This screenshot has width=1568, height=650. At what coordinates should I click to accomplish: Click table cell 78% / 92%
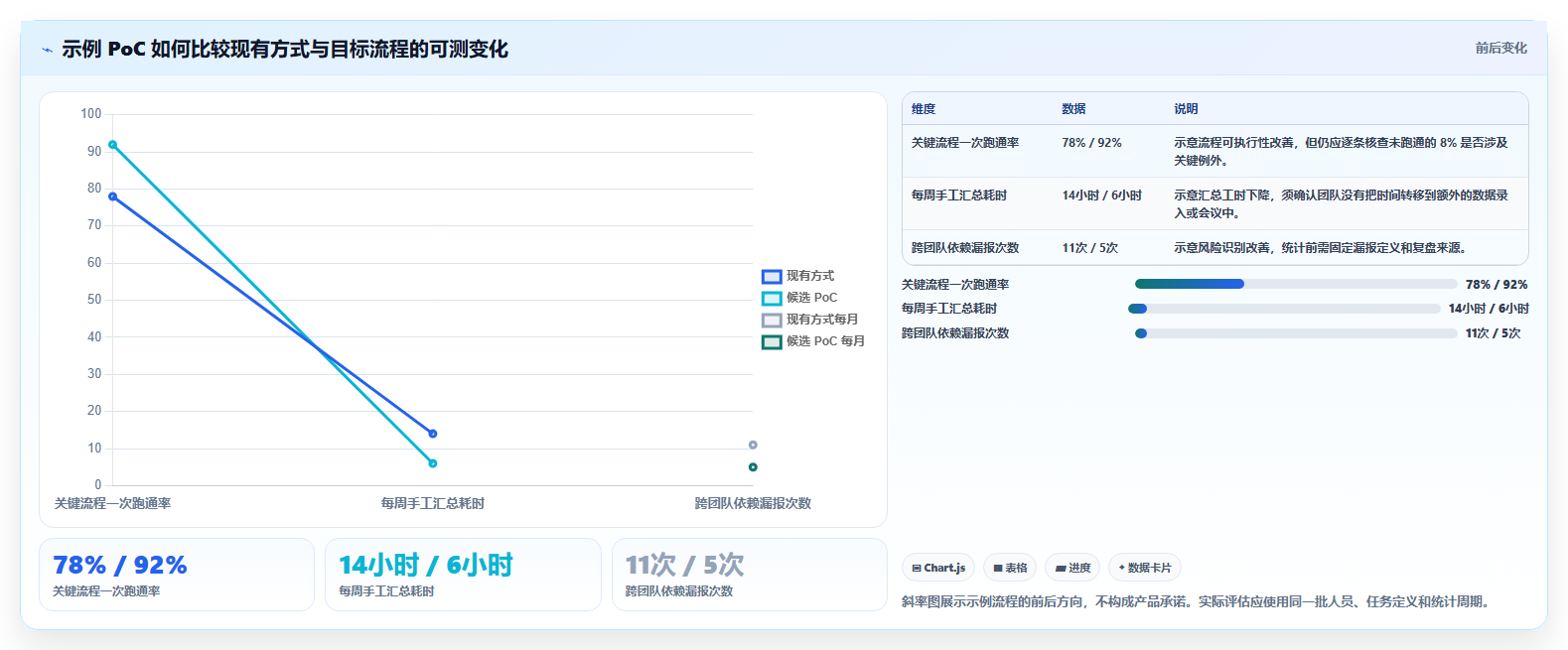1091,143
